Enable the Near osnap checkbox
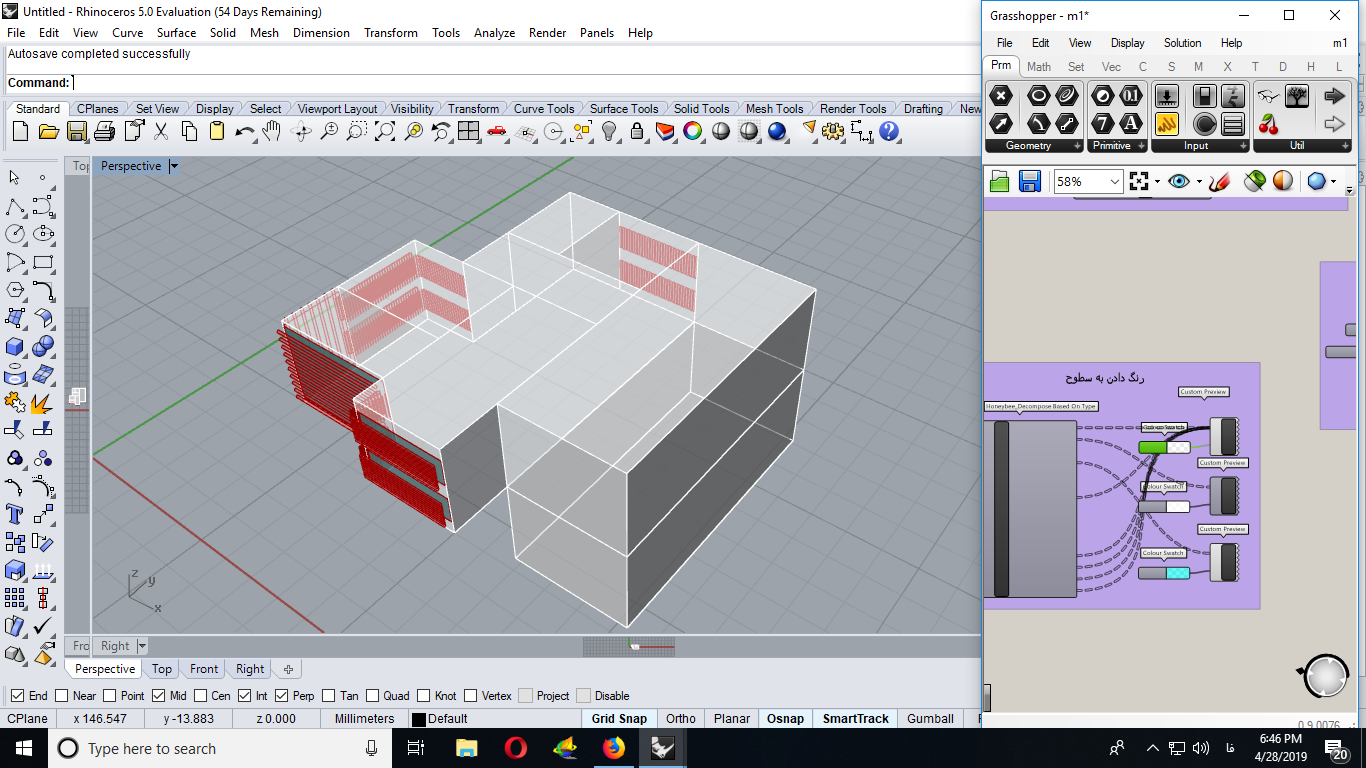Image resolution: width=1366 pixels, height=768 pixels. coord(62,696)
